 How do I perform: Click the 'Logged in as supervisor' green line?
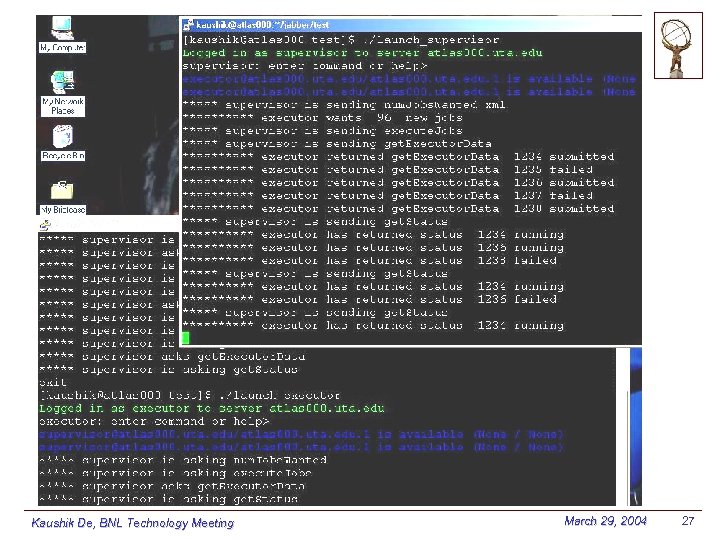(362, 53)
